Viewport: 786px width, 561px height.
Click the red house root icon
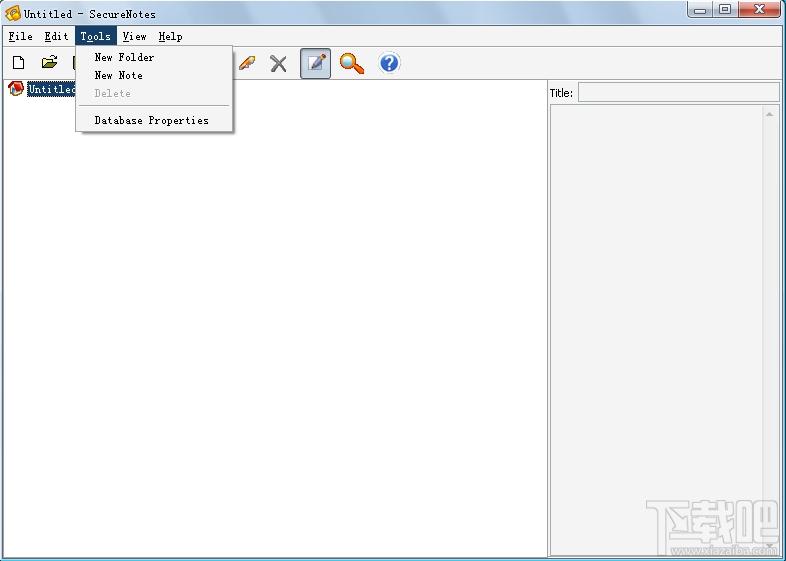click(16, 89)
